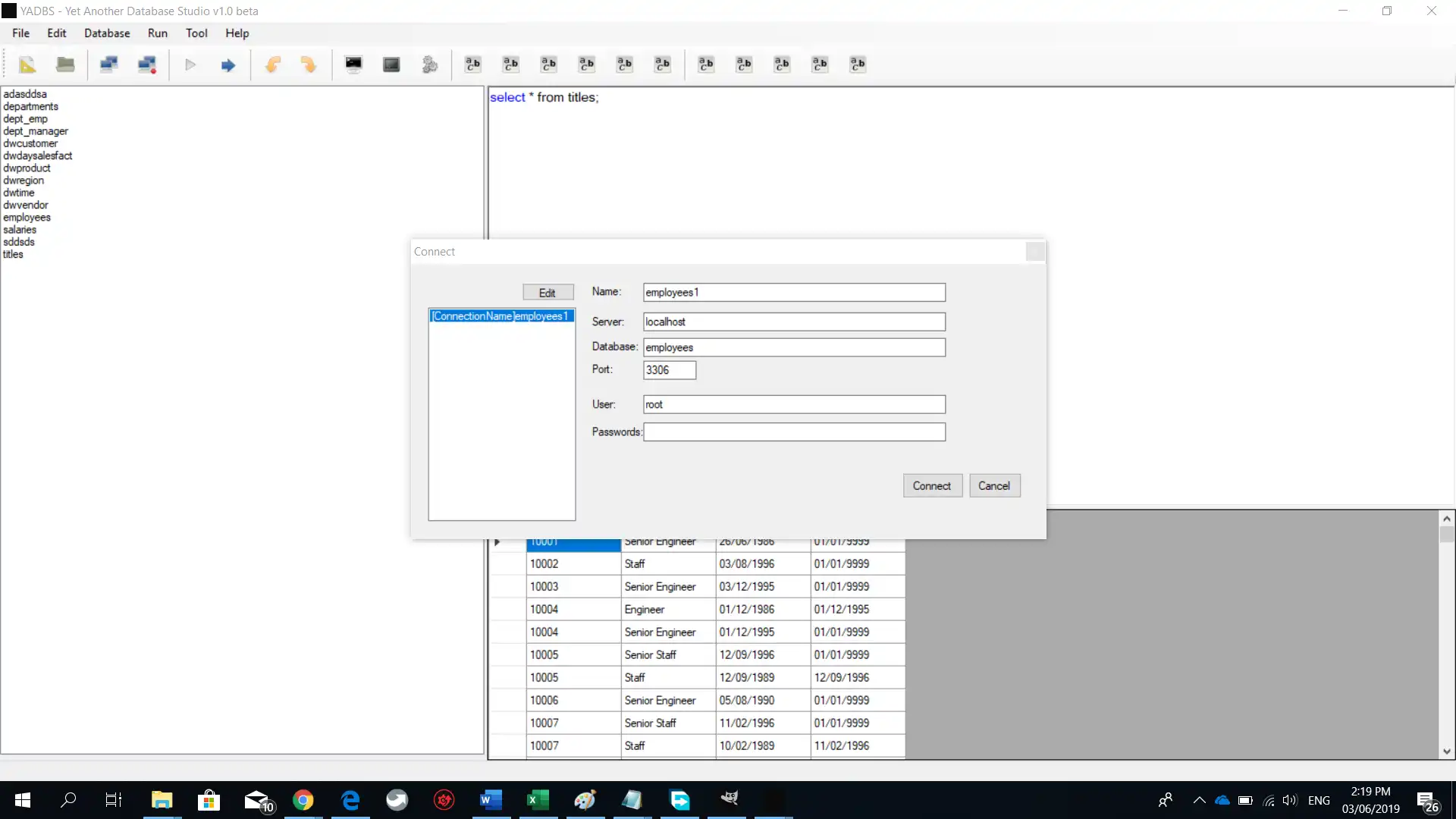Select the dwproduct table in list
This screenshot has width=1456, height=819.
(x=27, y=168)
